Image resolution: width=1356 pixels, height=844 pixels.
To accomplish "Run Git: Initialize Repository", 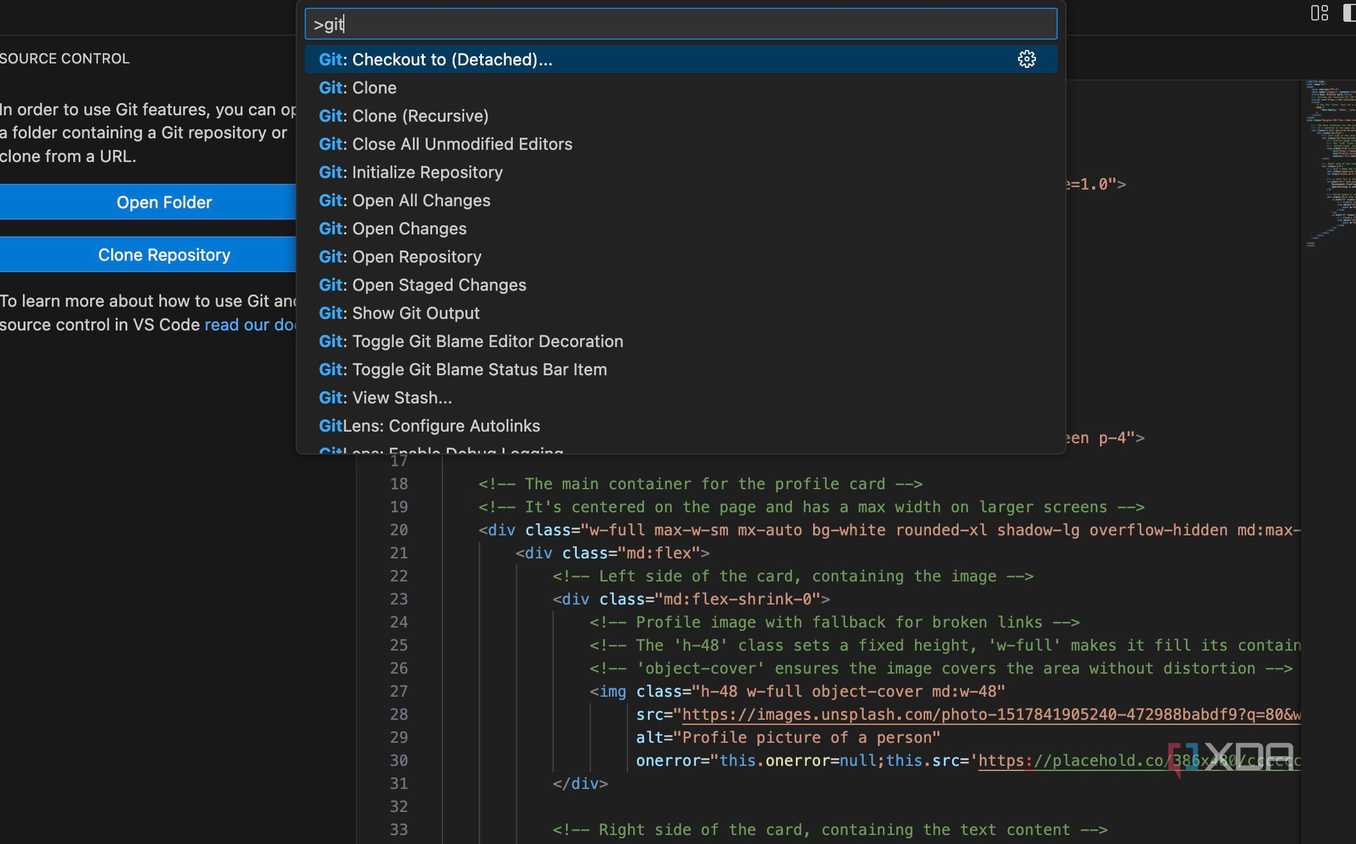I will click(x=681, y=172).
